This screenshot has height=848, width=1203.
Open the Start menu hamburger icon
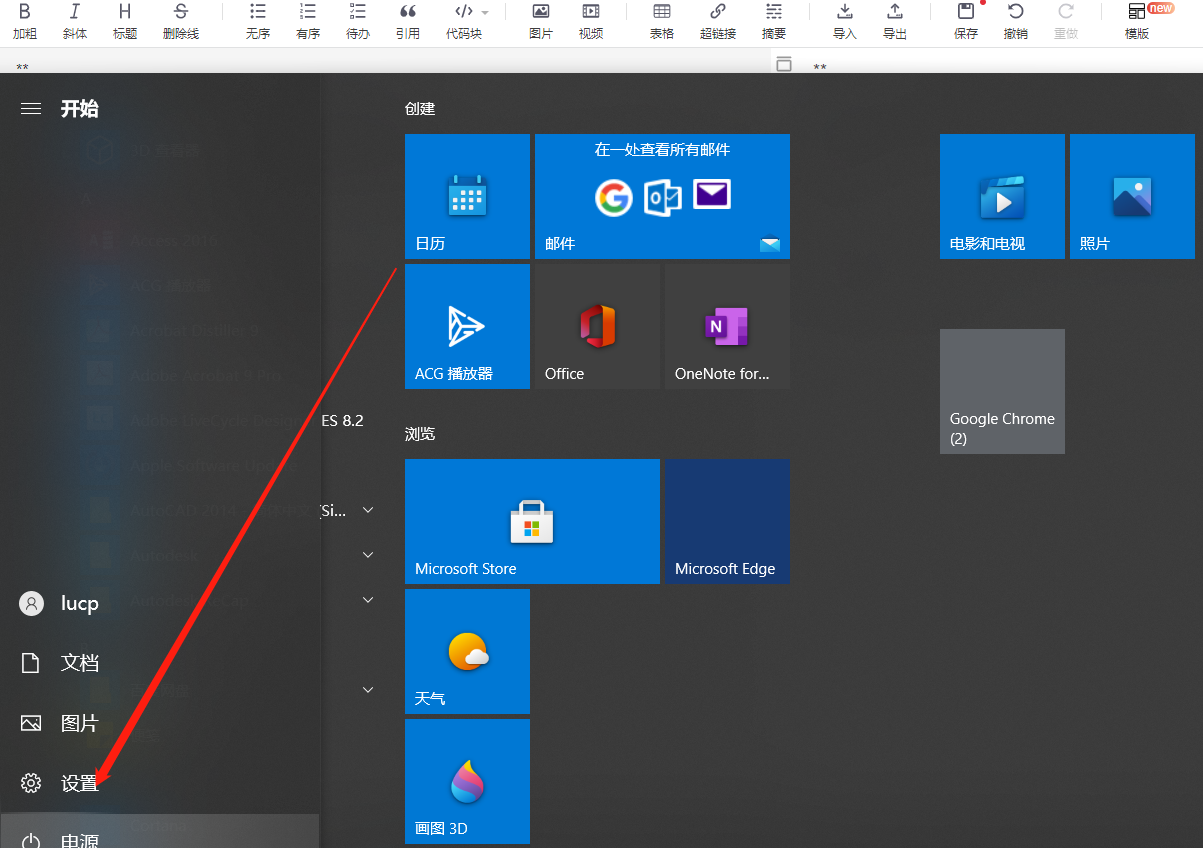click(x=31, y=108)
